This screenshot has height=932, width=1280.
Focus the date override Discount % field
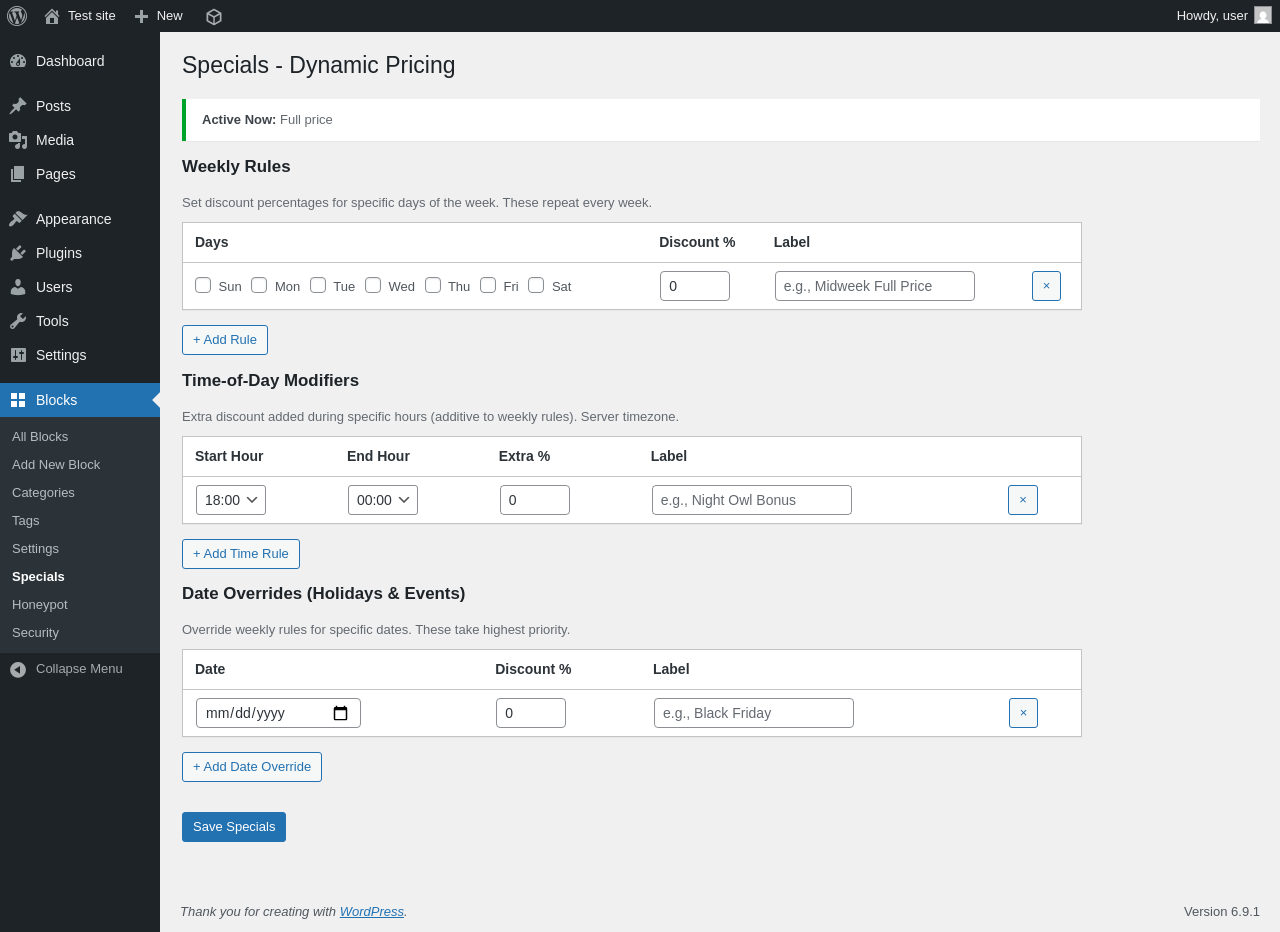pos(531,713)
